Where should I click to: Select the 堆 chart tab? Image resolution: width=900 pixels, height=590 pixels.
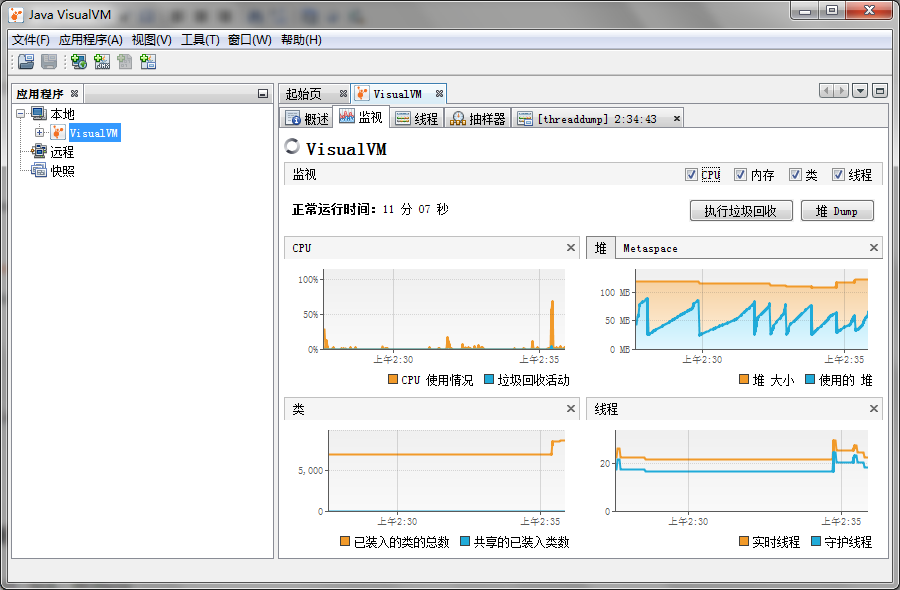(x=600, y=248)
